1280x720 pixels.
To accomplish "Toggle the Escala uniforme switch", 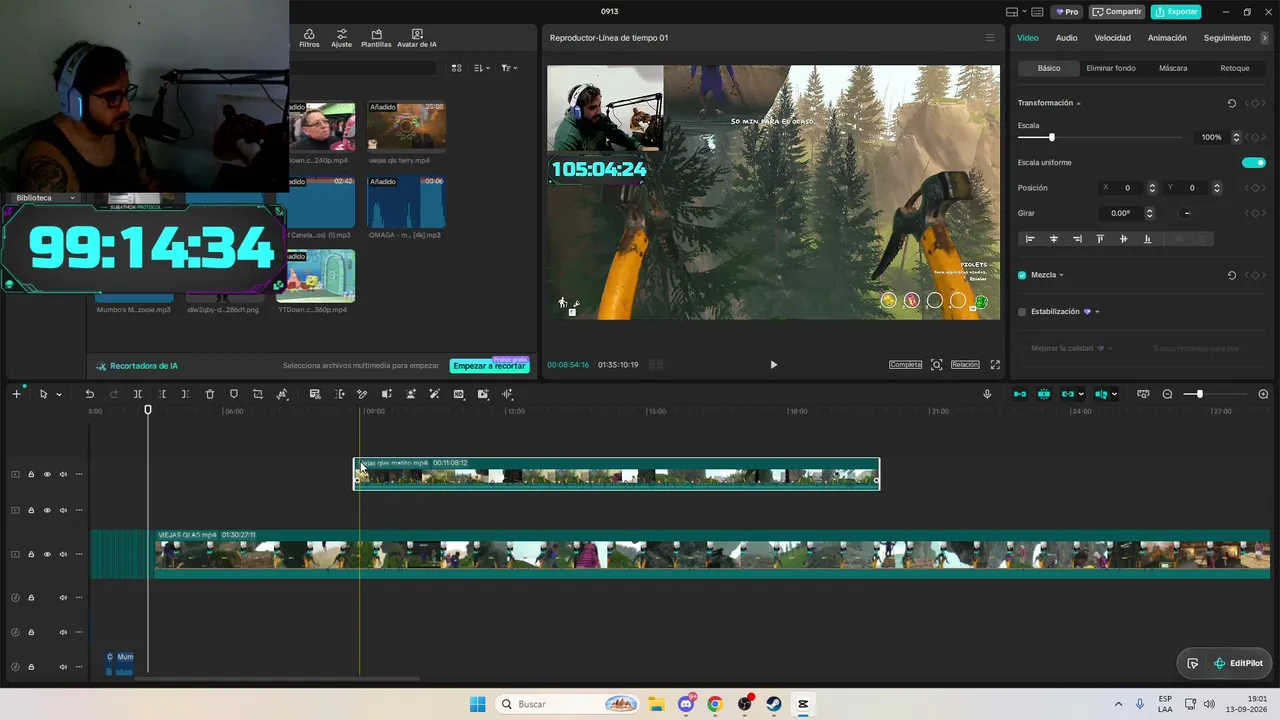I will (1254, 163).
